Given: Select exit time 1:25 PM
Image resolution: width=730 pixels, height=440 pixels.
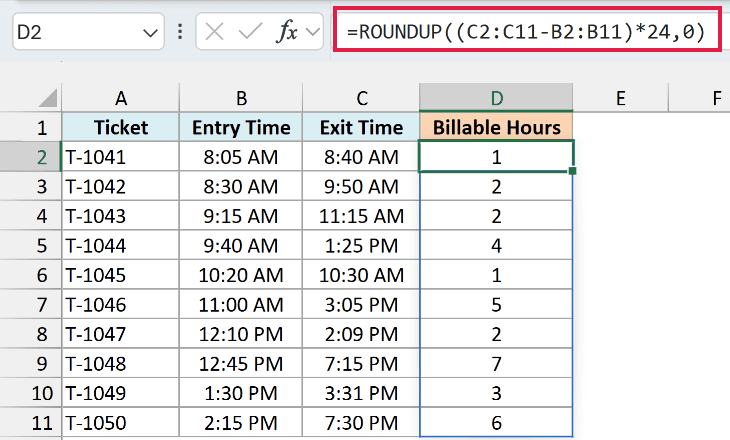Looking at the screenshot, I should coord(361,245).
